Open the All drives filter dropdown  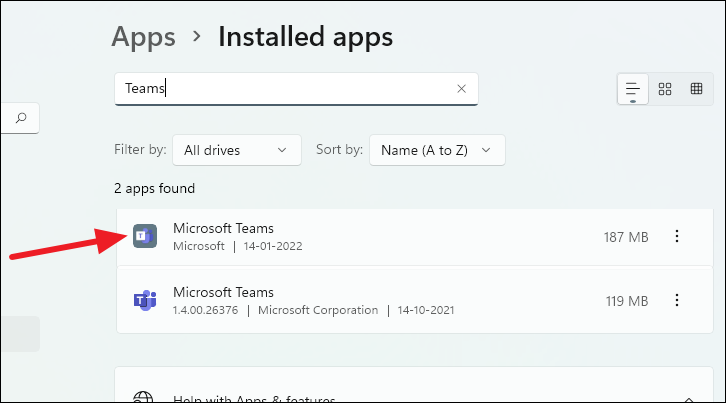click(x=237, y=150)
